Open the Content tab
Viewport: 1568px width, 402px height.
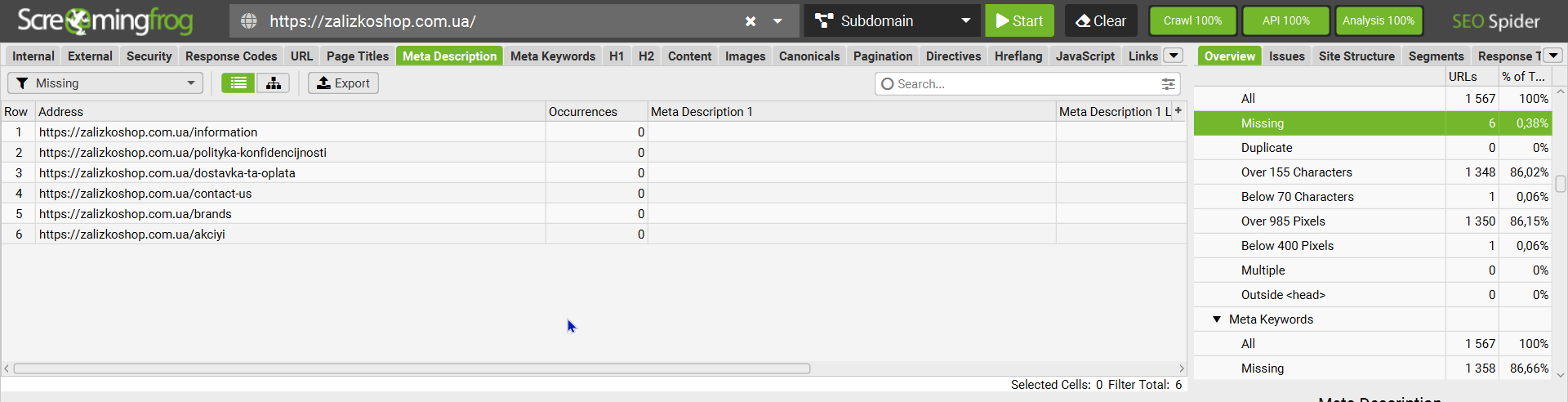pos(689,56)
